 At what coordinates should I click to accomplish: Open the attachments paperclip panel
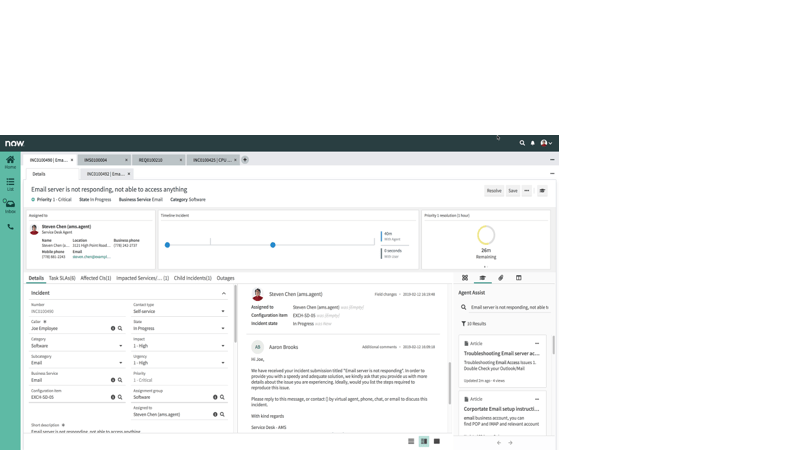point(501,278)
